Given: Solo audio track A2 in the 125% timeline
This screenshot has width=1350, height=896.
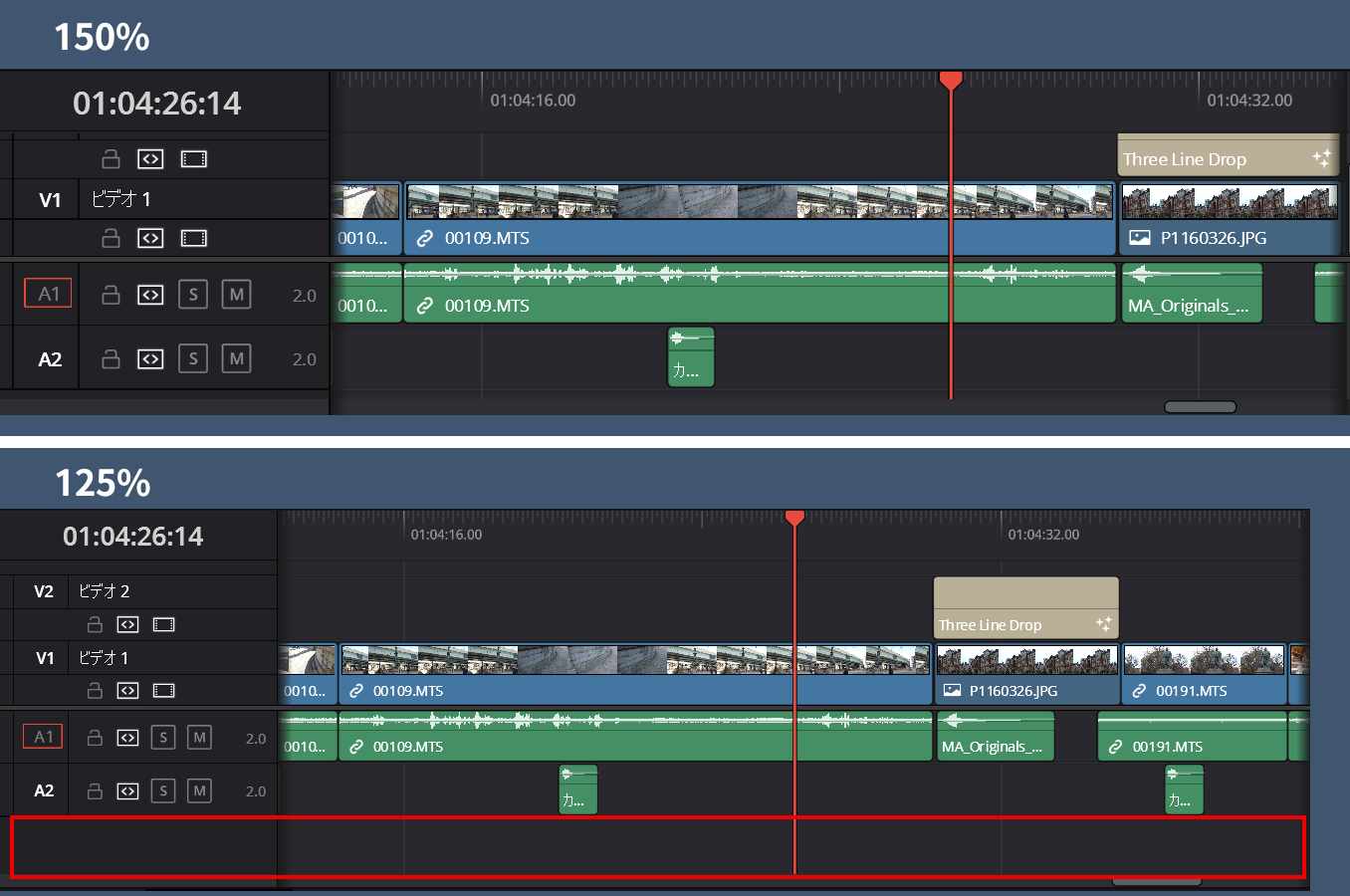Looking at the screenshot, I should (163, 791).
